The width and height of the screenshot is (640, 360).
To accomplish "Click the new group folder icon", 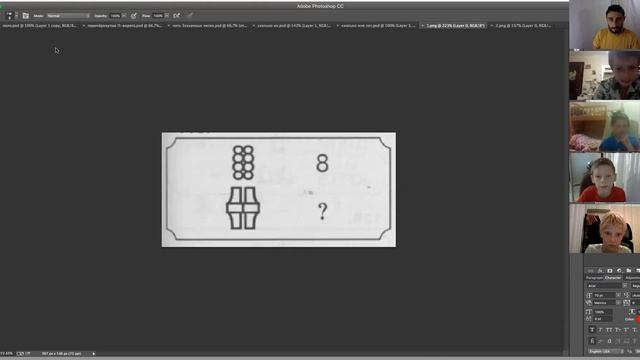I will point(629,271).
